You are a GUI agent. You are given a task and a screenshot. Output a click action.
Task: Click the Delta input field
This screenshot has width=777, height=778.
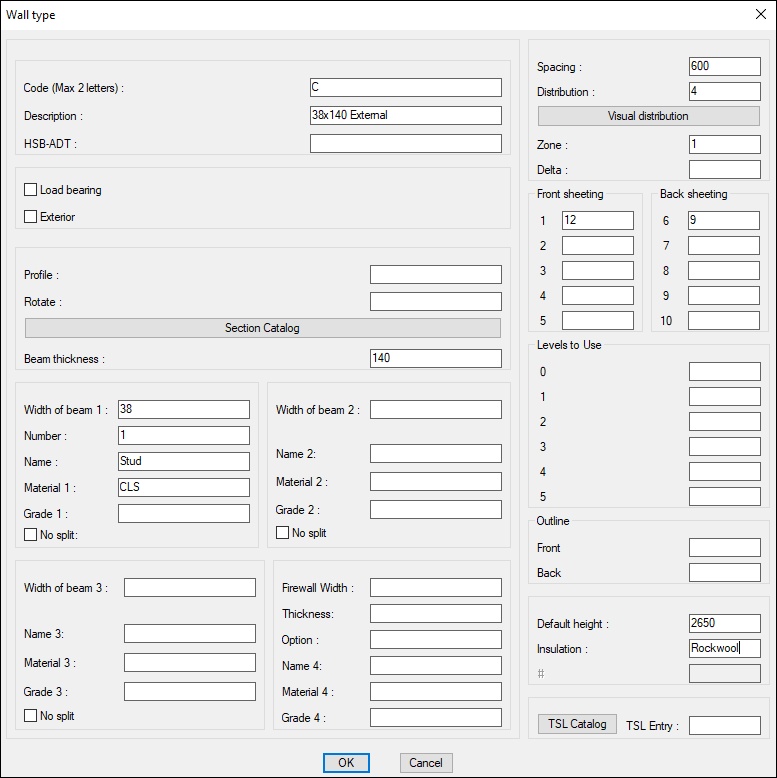(x=724, y=169)
